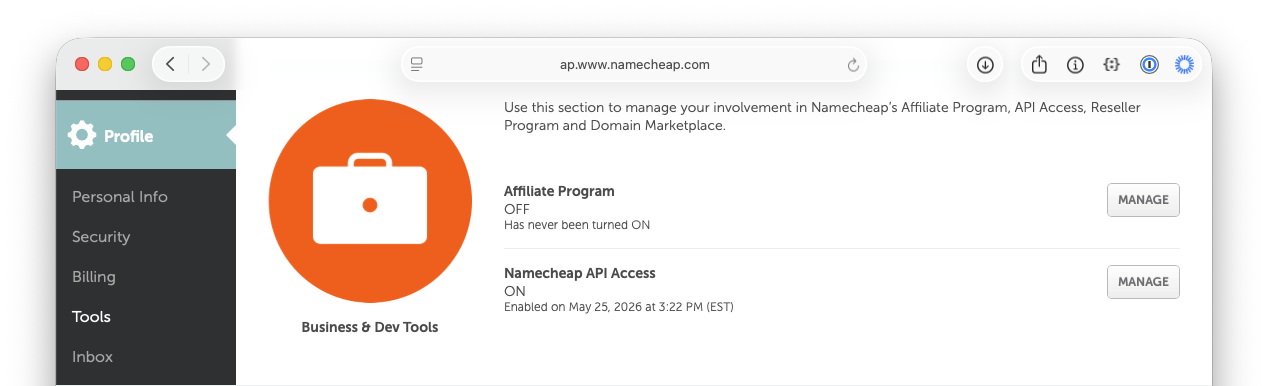Click the green full-screen window button

(x=128, y=64)
